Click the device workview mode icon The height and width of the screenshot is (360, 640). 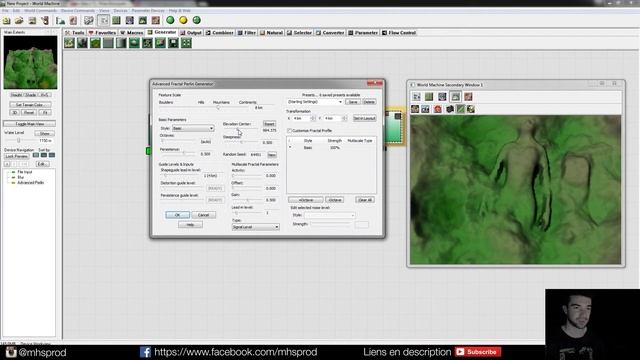104,20
